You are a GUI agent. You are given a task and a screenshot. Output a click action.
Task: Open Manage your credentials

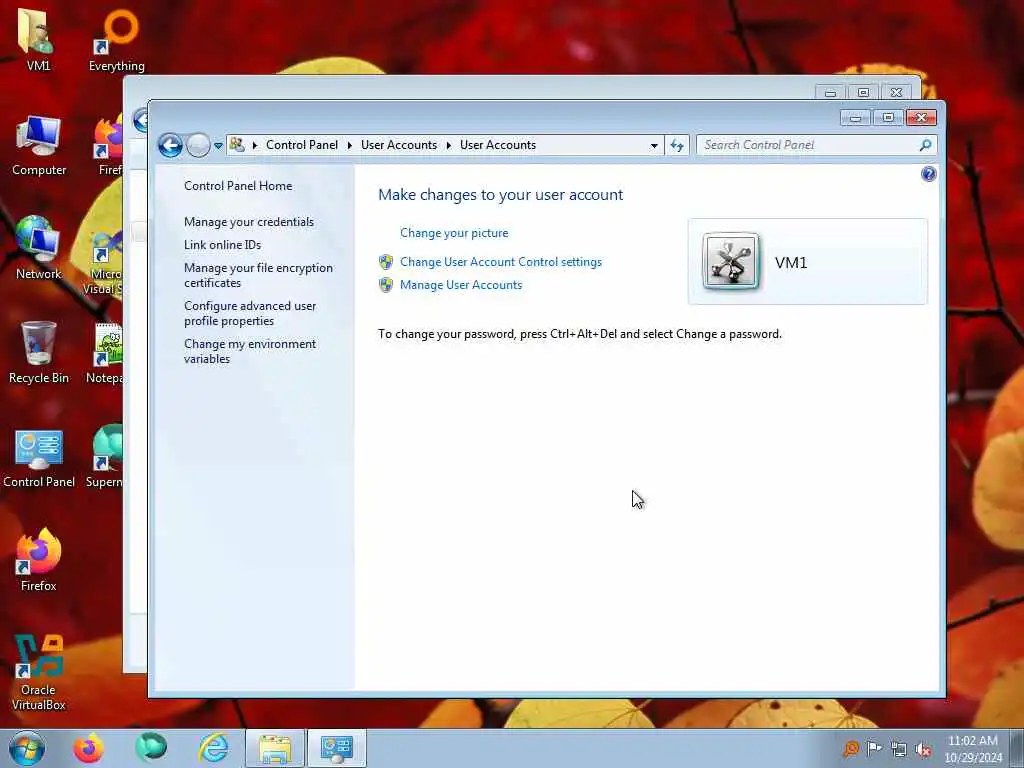pos(249,222)
